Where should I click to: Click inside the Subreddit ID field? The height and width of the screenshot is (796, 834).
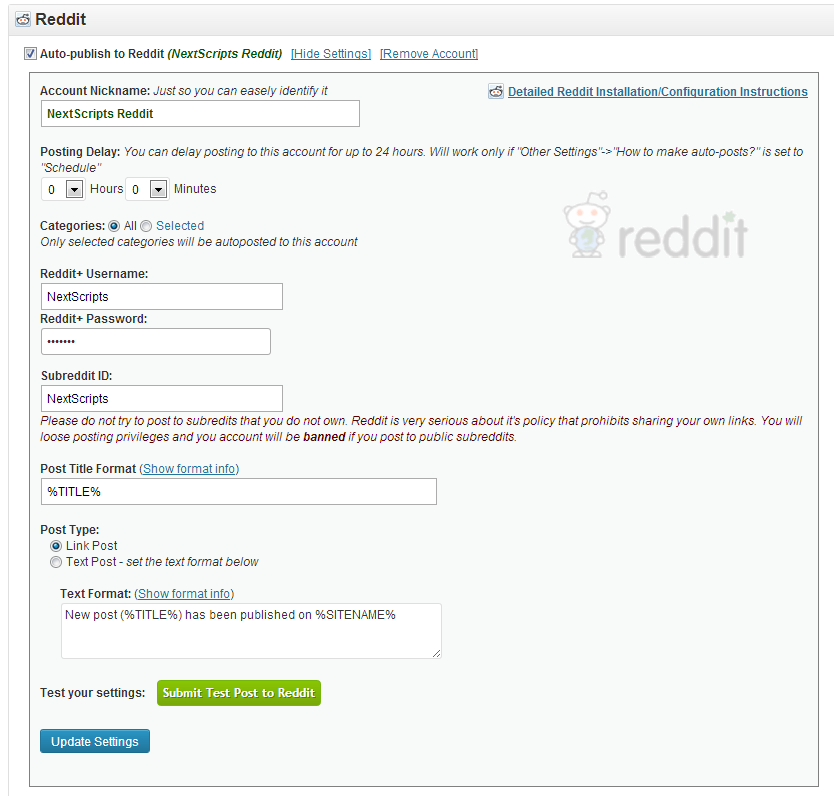click(161, 398)
